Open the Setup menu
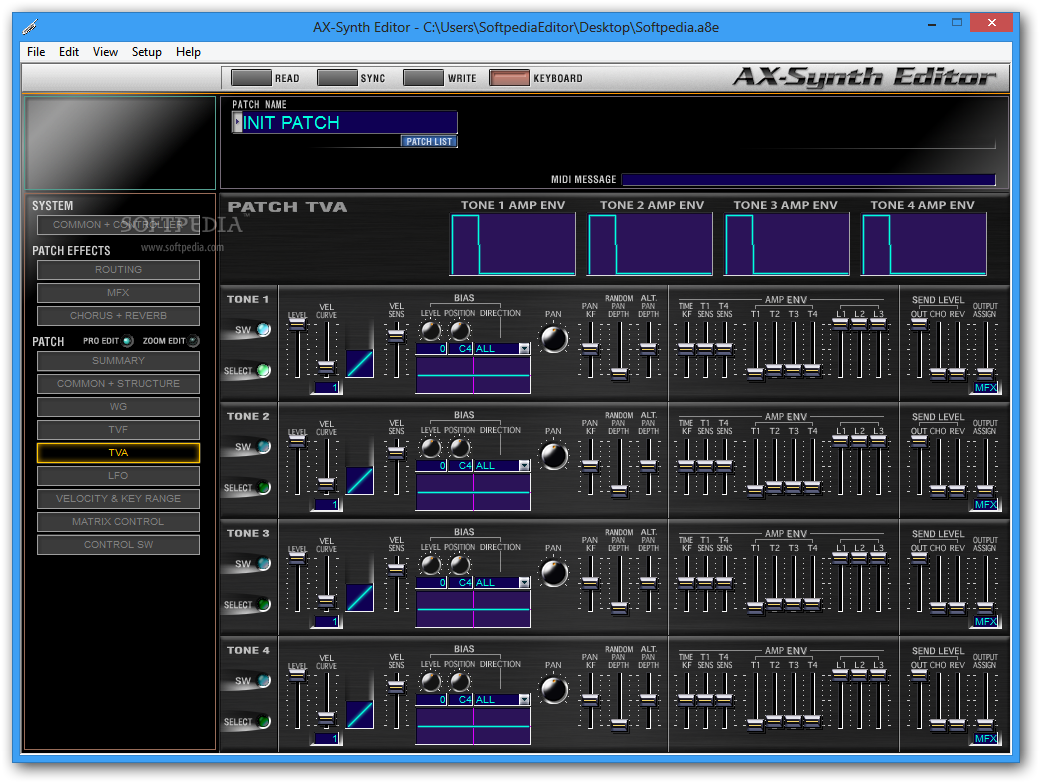 point(147,52)
